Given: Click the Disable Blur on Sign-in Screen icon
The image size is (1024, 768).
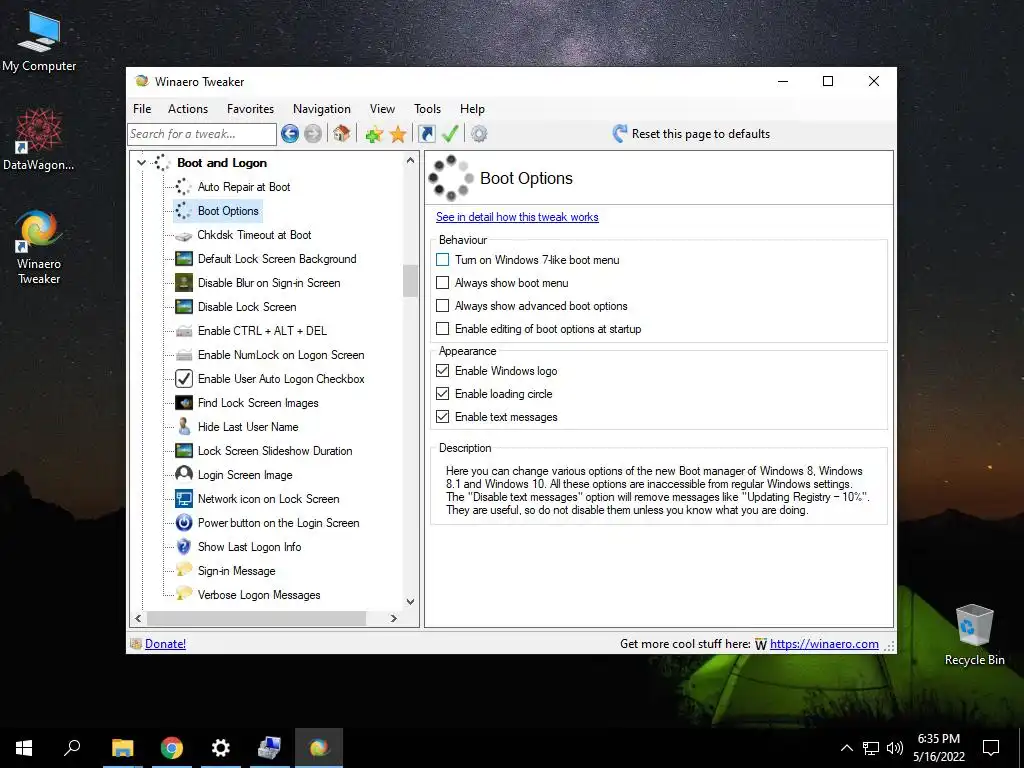Looking at the screenshot, I should pos(184,283).
